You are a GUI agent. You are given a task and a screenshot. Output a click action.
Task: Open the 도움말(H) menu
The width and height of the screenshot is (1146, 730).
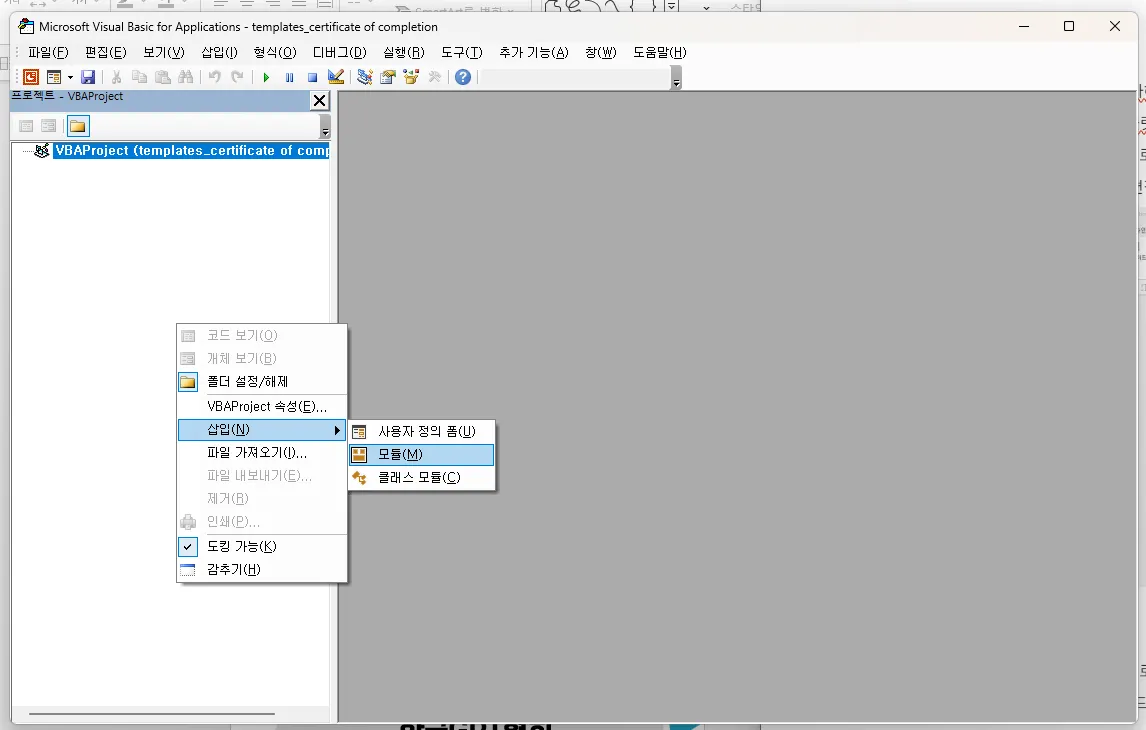659,53
